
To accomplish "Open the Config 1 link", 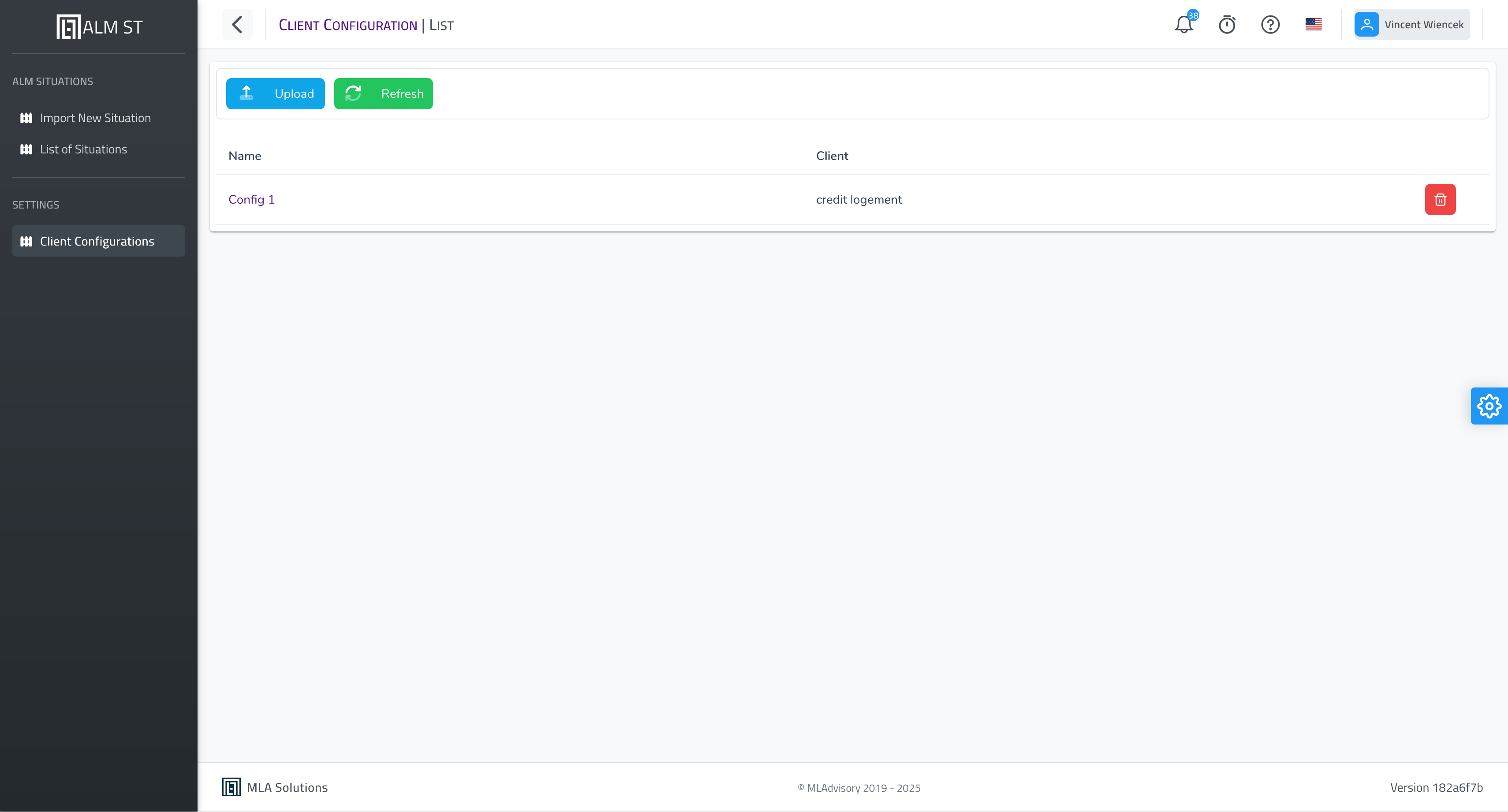I will click(x=251, y=200).
